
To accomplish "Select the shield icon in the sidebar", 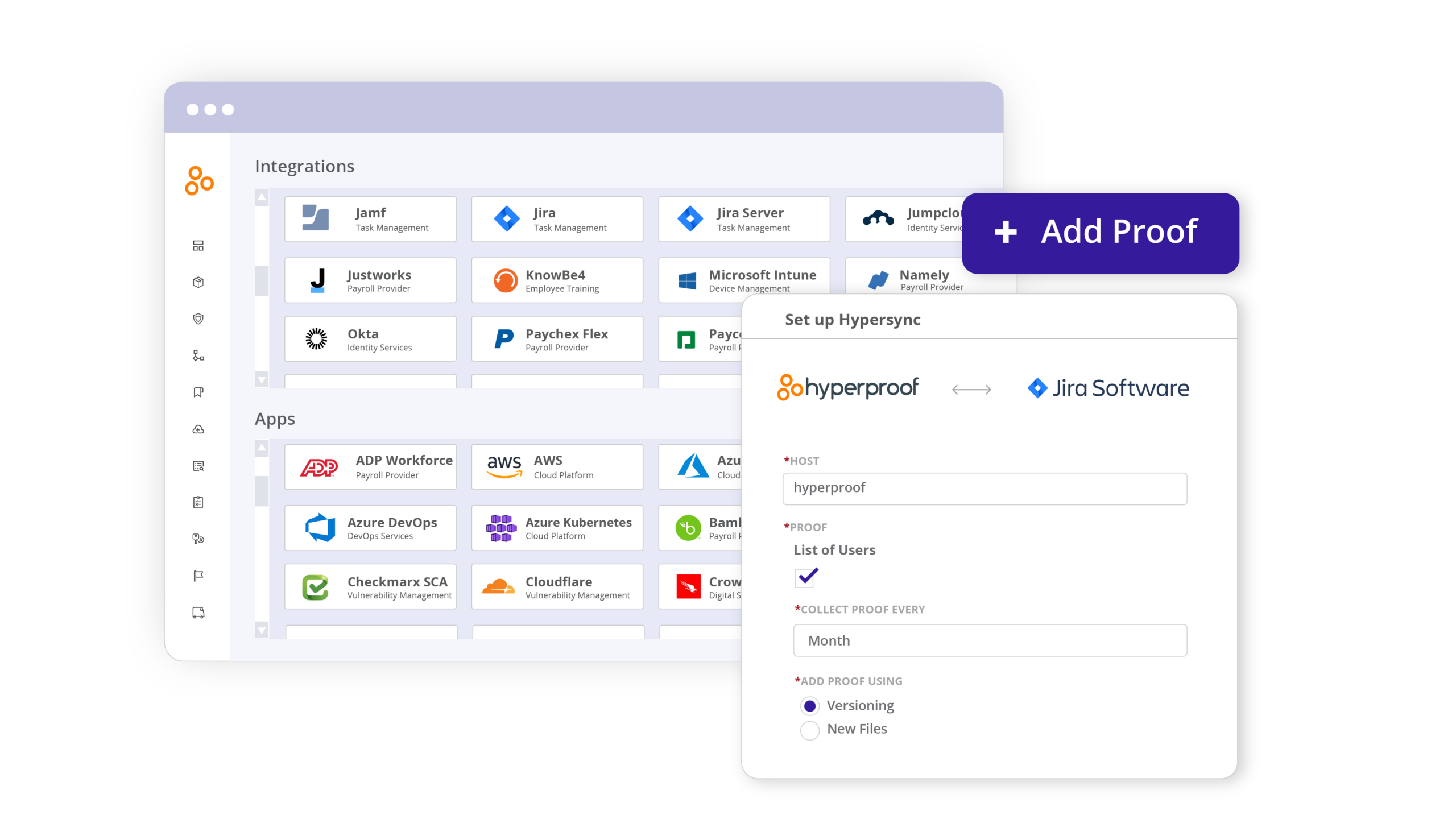I will (198, 318).
